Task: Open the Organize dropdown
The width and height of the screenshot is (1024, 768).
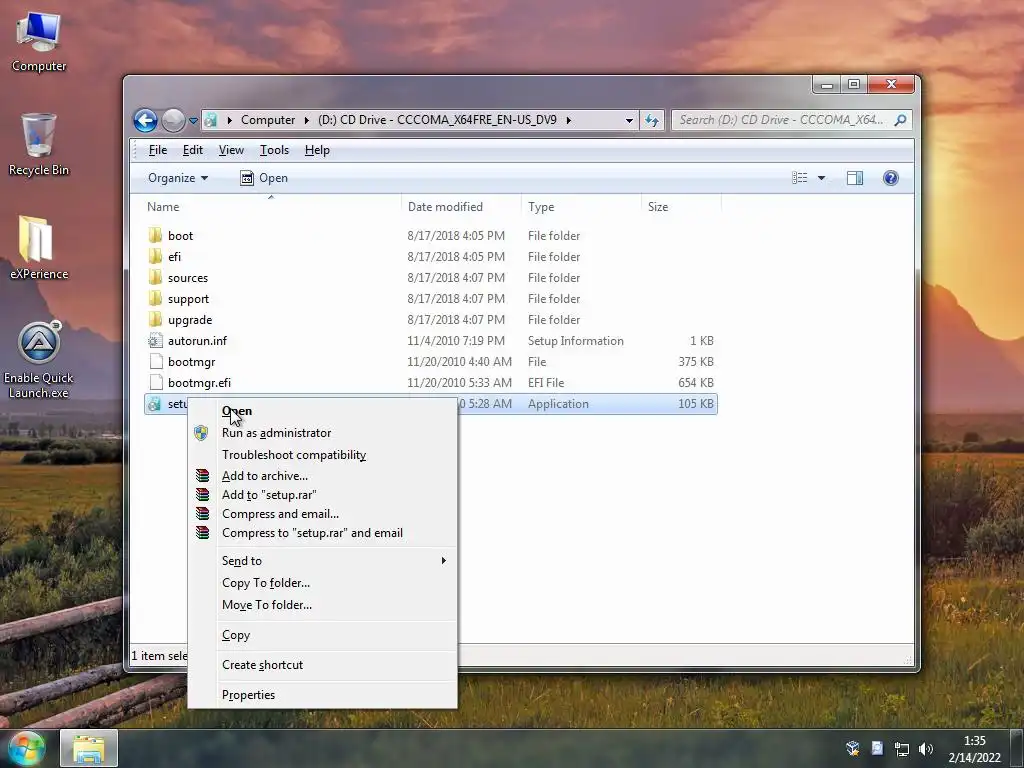Action: coord(178,178)
